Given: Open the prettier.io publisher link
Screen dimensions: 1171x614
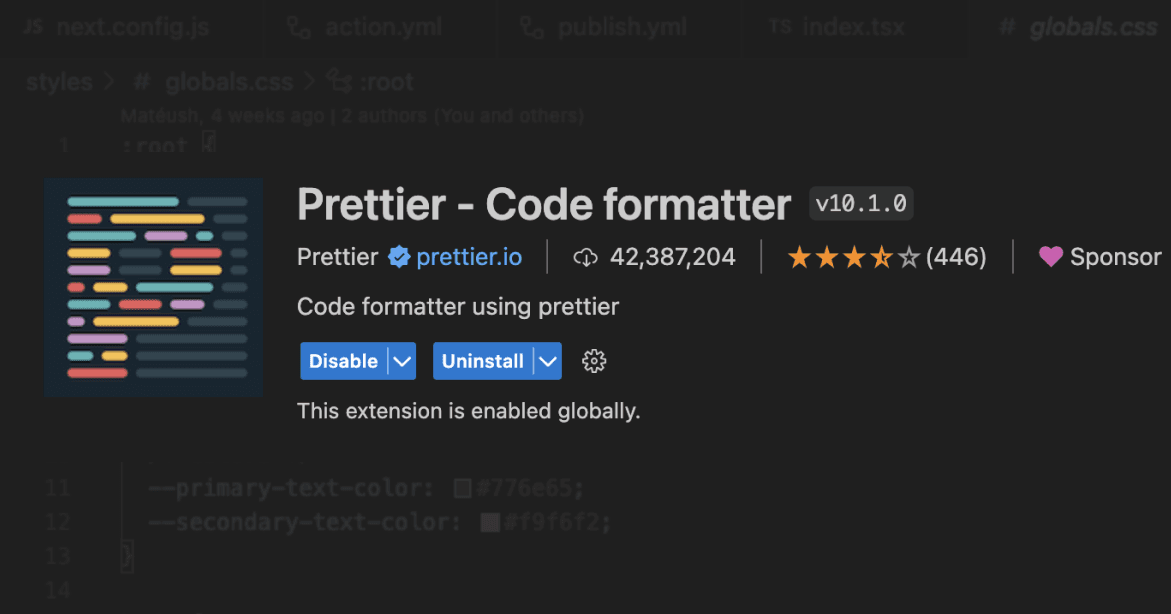Looking at the screenshot, I should tap(469, 257).
